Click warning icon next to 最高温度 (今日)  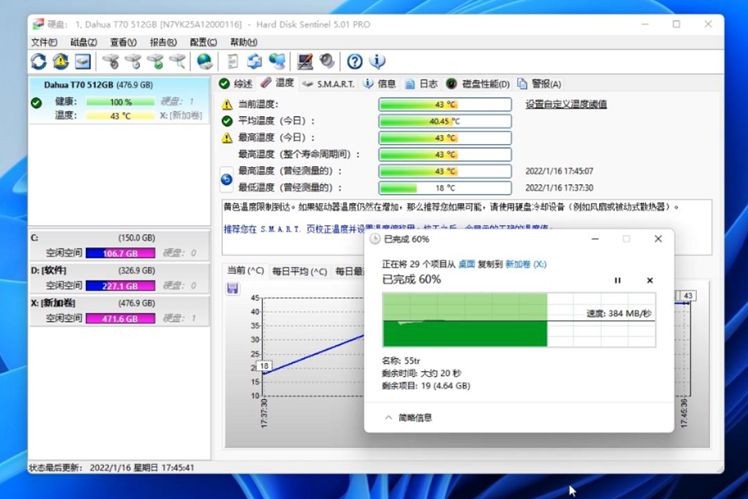tap(227, 138)
